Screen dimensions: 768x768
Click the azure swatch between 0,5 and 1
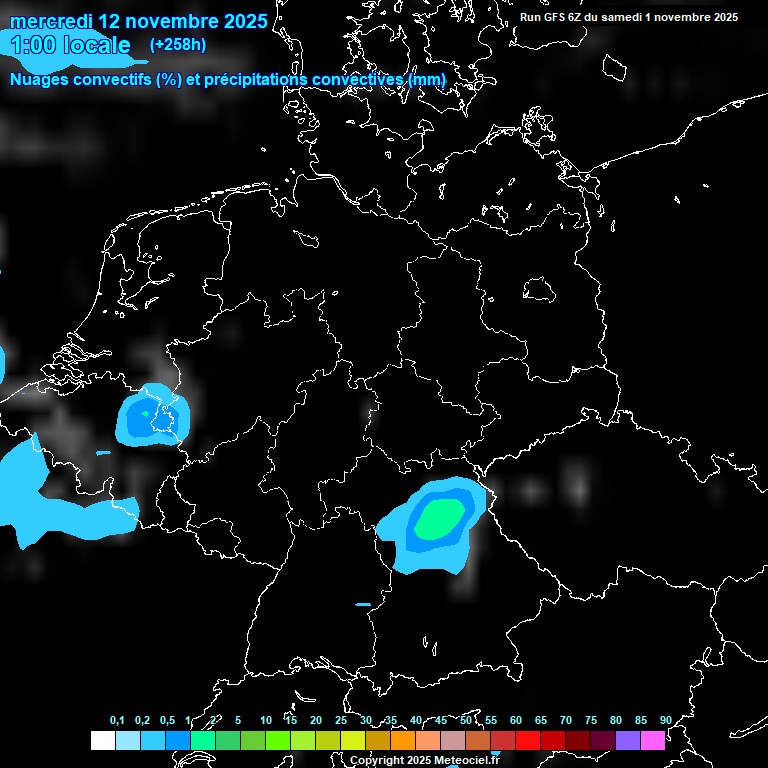click(x=178, y=740)
